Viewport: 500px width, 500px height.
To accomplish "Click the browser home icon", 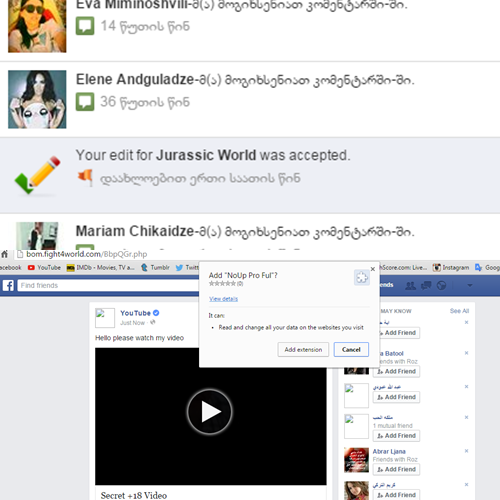I will [5, 254].
